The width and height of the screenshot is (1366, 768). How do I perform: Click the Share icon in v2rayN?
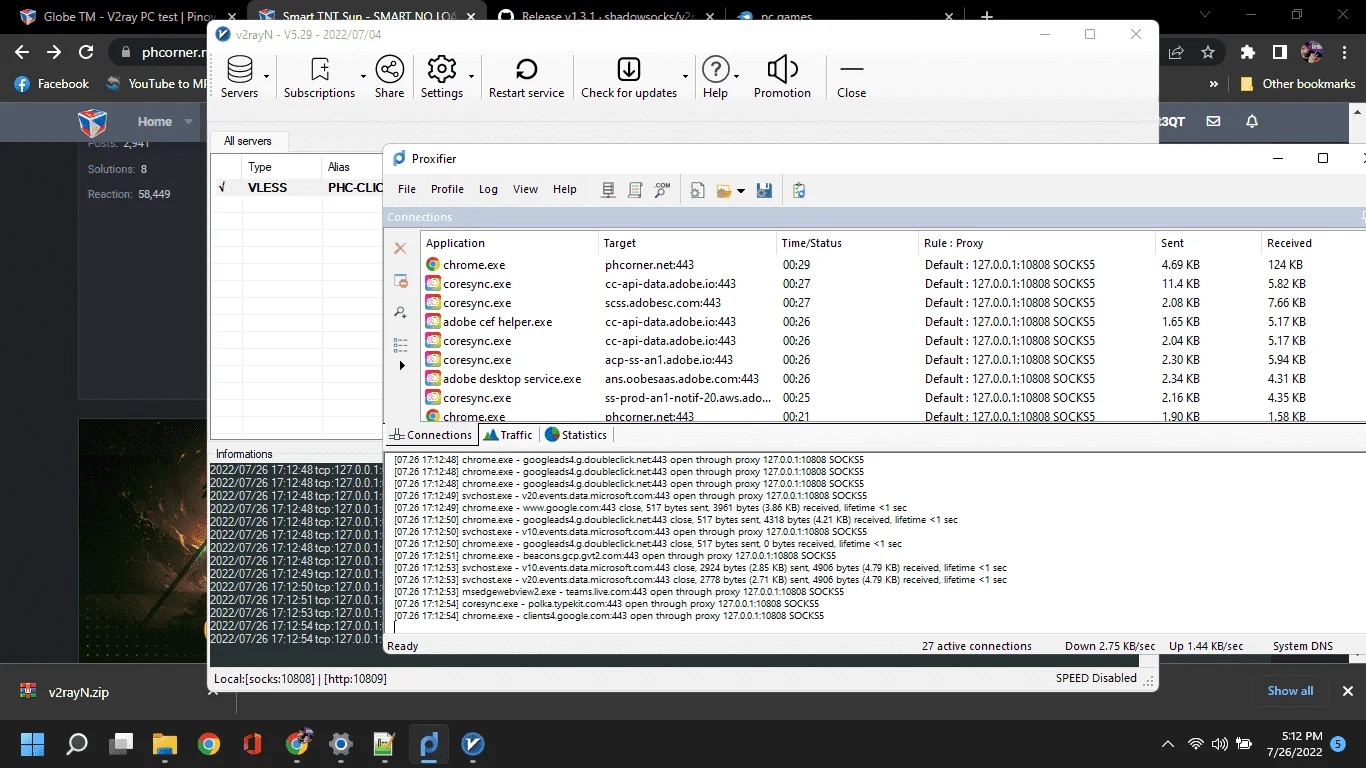click(x=389, y=77)
